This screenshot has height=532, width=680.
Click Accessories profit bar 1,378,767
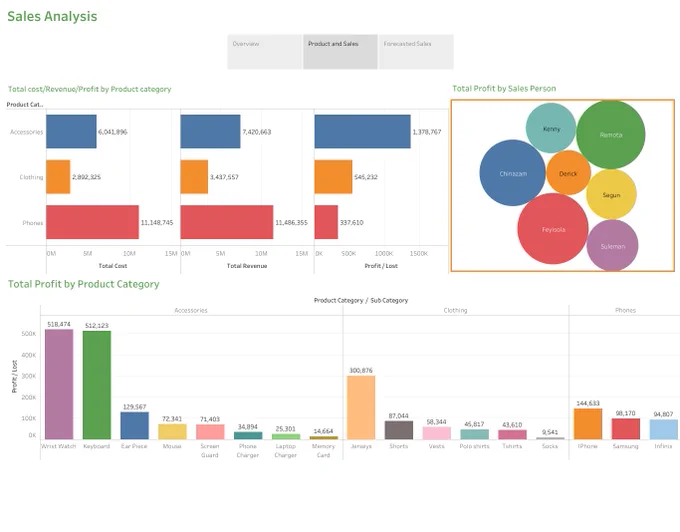(x=363, y=131)
